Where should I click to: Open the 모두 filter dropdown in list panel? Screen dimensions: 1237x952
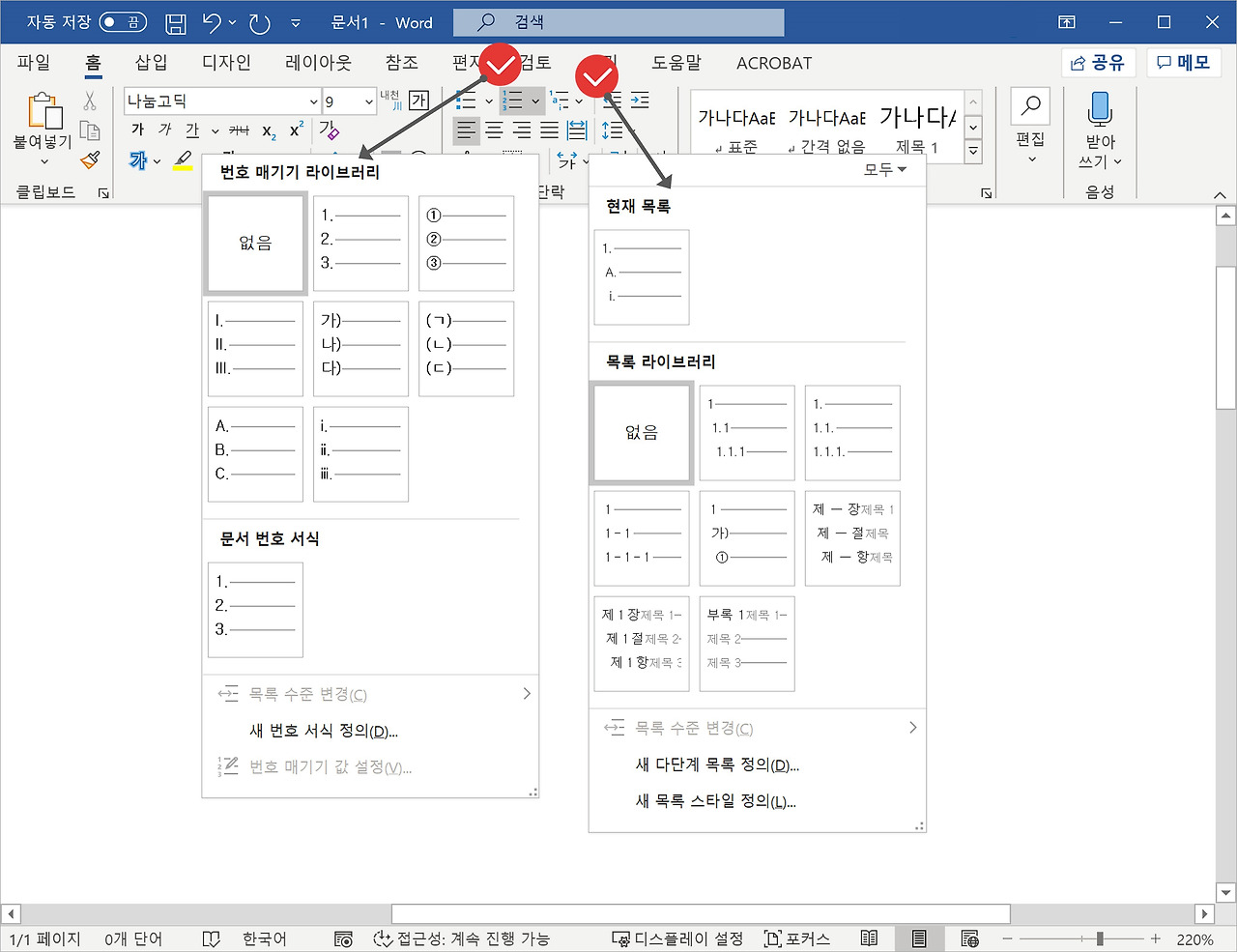coord(885,169)
